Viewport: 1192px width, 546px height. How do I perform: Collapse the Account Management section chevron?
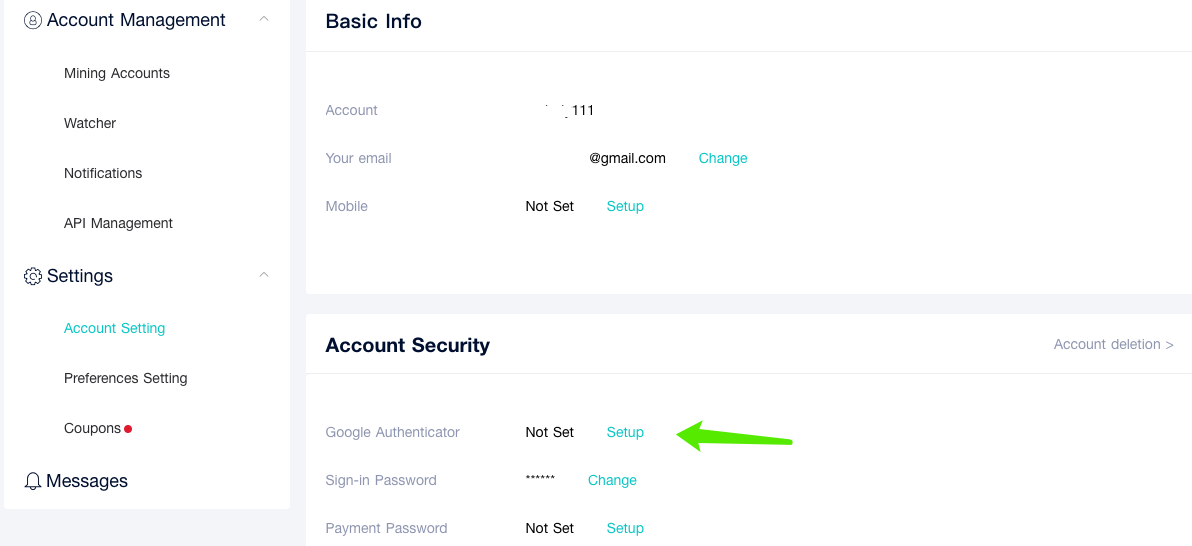(264, 18)
